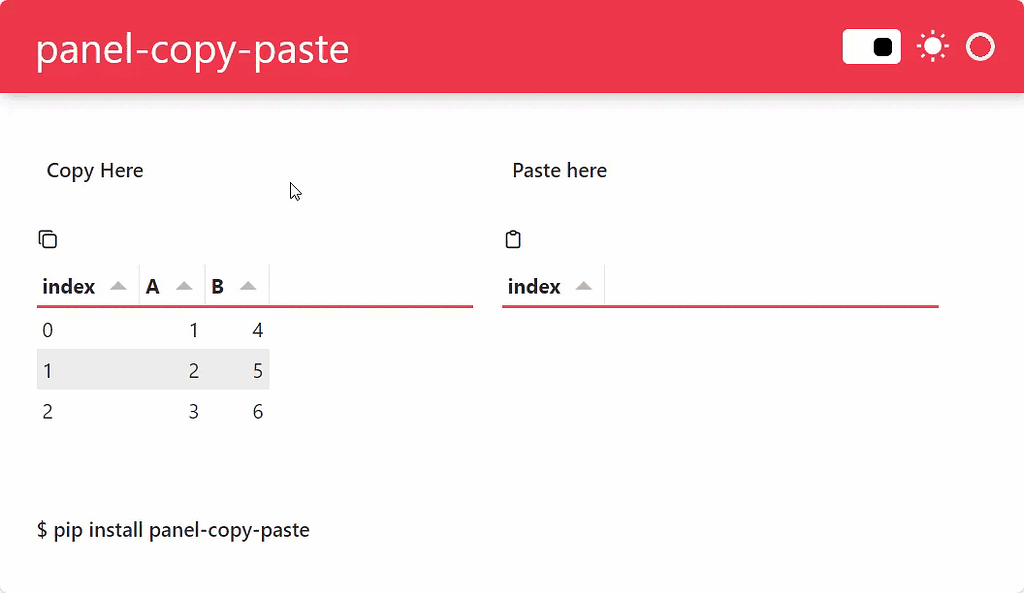Toggle sort direction on column B
This screenshot has height=593, width=1024.
(x=248, y=285)
